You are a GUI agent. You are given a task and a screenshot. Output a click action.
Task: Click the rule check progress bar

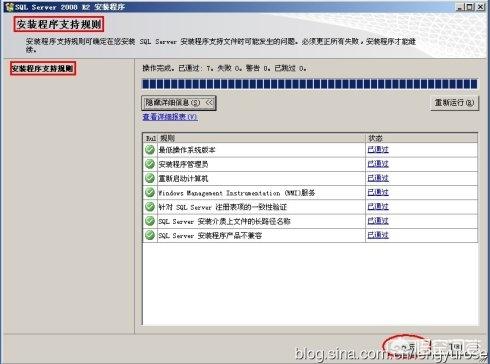tap(310, 84)
